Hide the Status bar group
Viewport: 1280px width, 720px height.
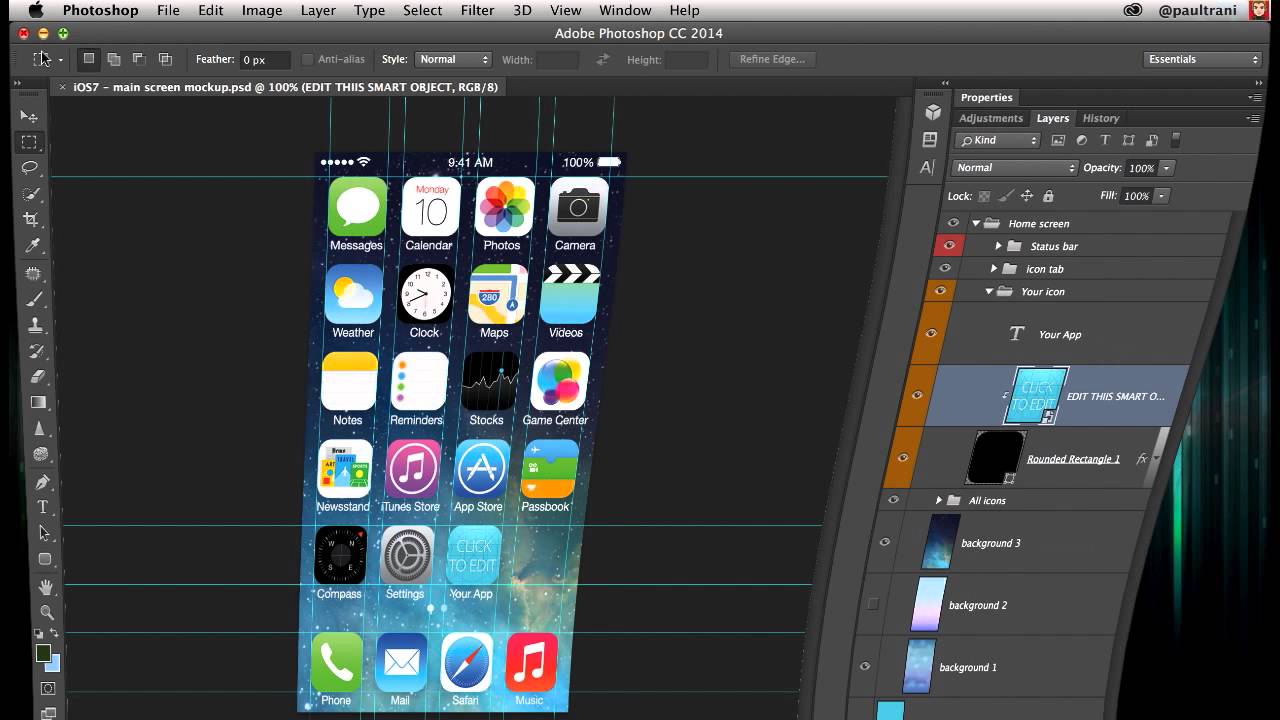[x=949, y=246]
